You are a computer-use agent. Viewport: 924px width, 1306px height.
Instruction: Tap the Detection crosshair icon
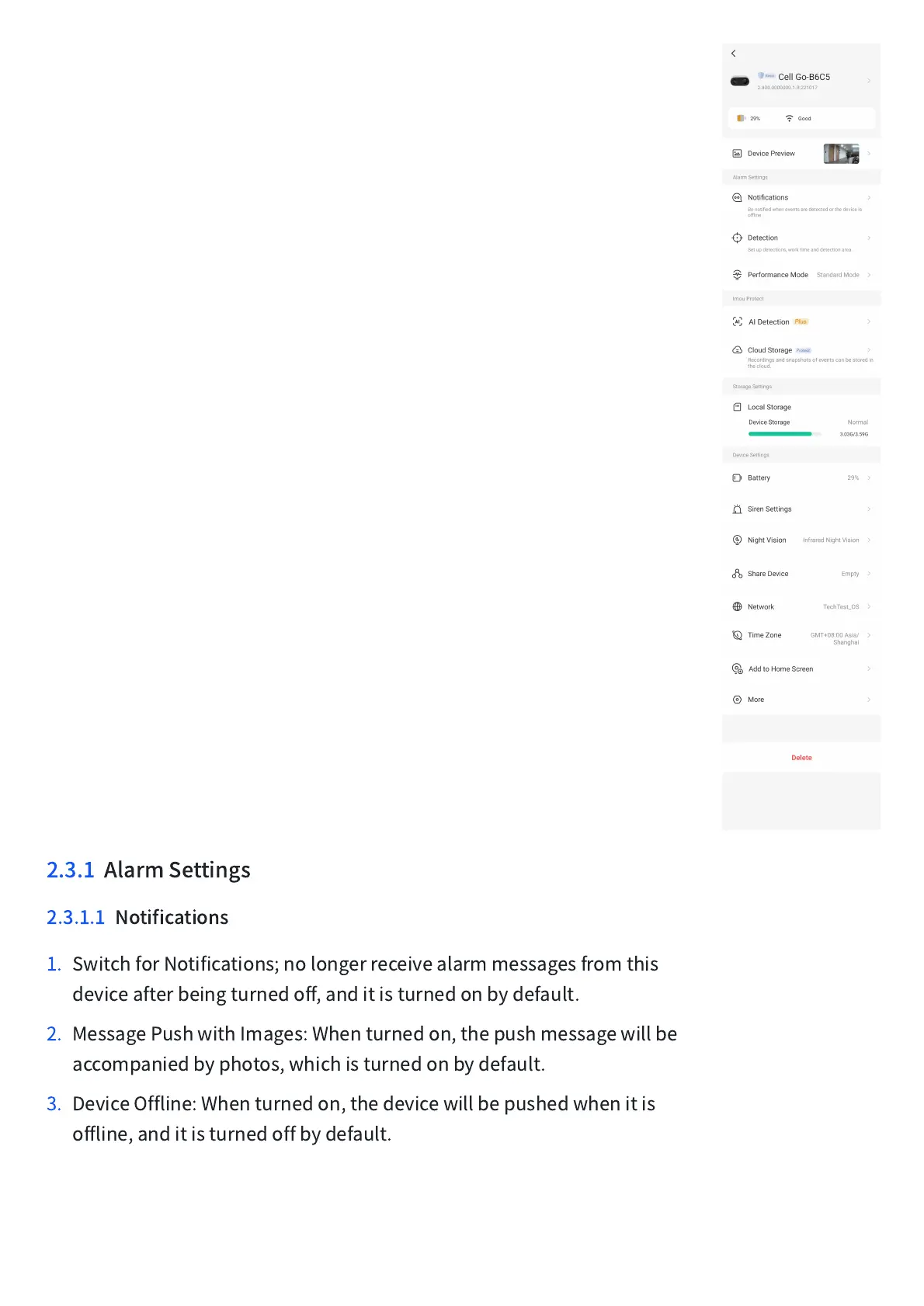point(737,238)
